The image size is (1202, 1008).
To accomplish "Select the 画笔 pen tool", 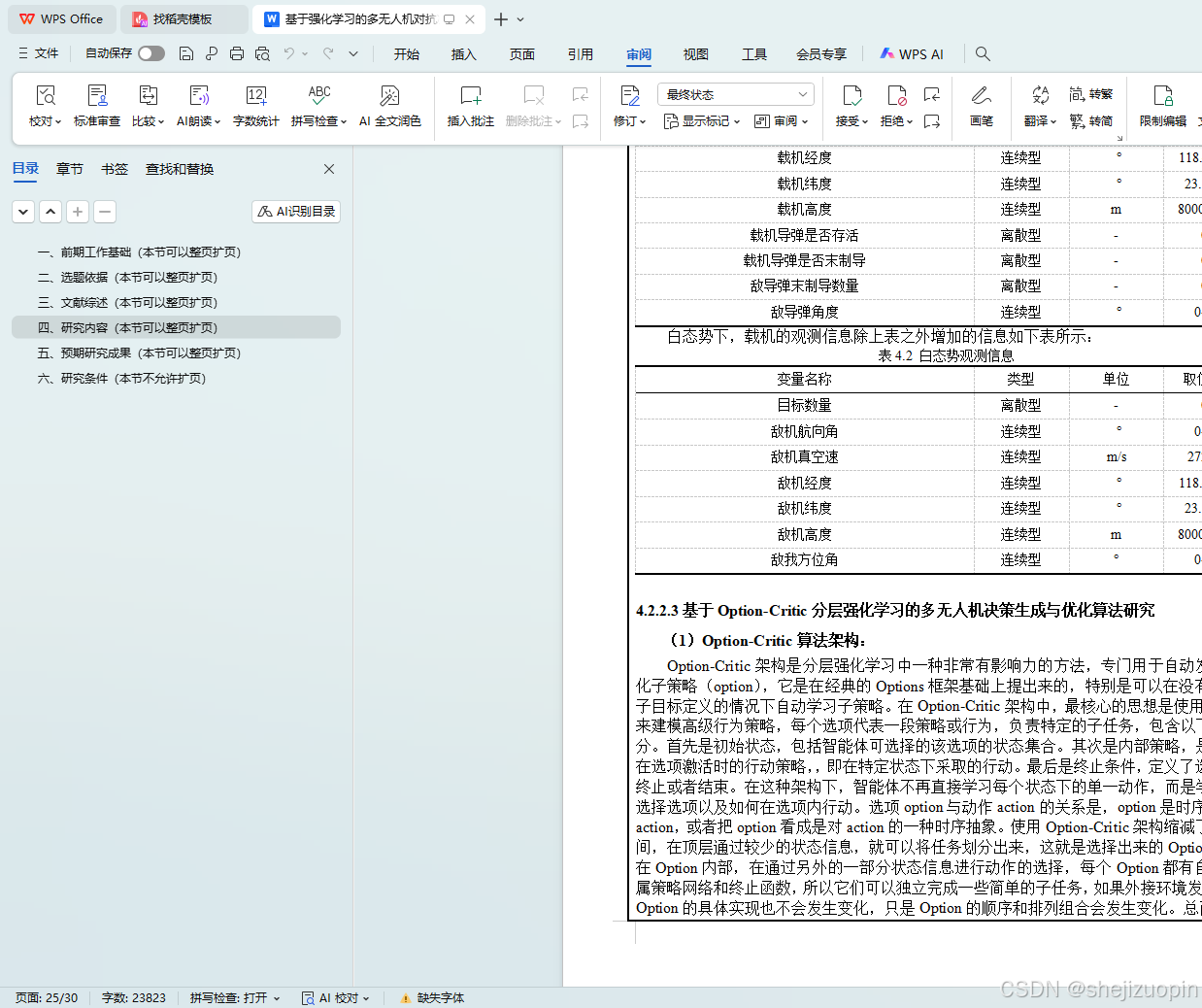I will 982,106.
